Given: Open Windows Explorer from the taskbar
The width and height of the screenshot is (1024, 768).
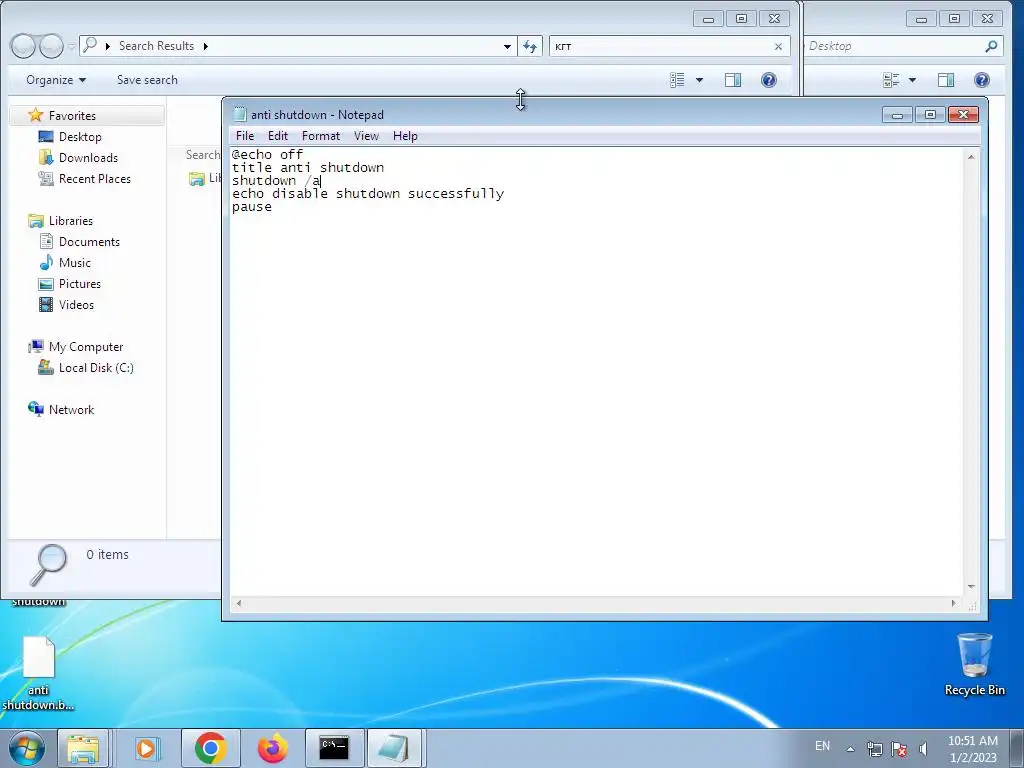Looking at the screenshot, I should tap(83, 748).
